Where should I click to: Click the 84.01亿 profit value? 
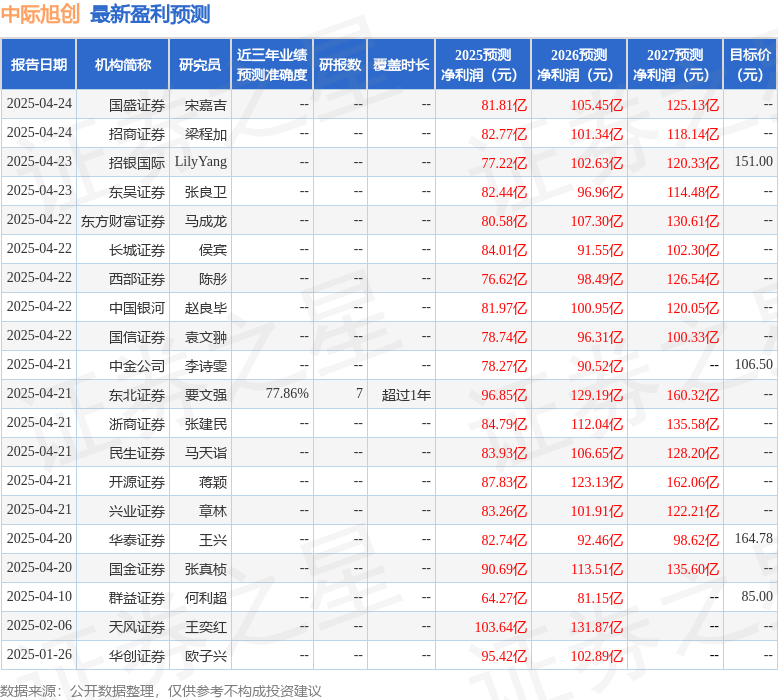pos(504,250)
